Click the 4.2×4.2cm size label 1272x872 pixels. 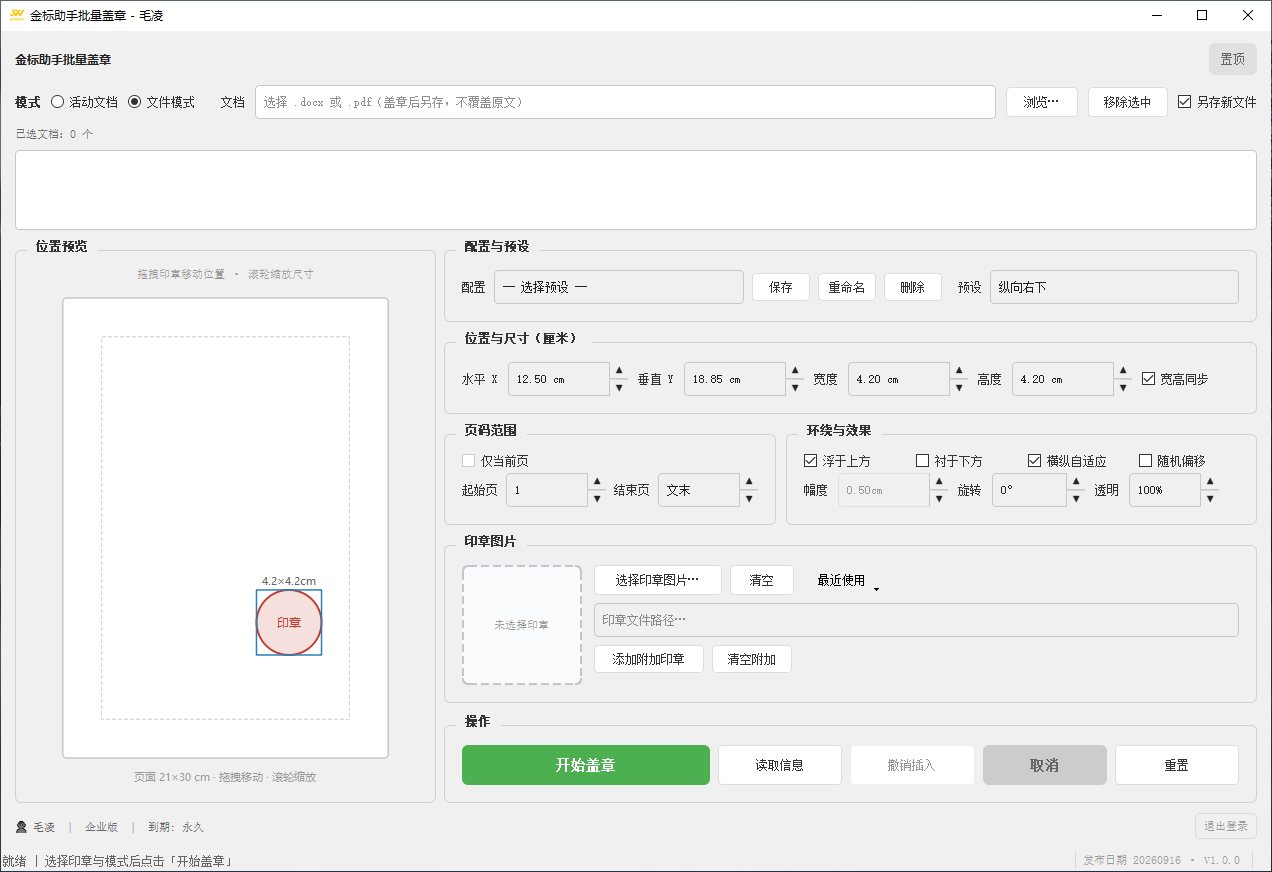point(289,580)
